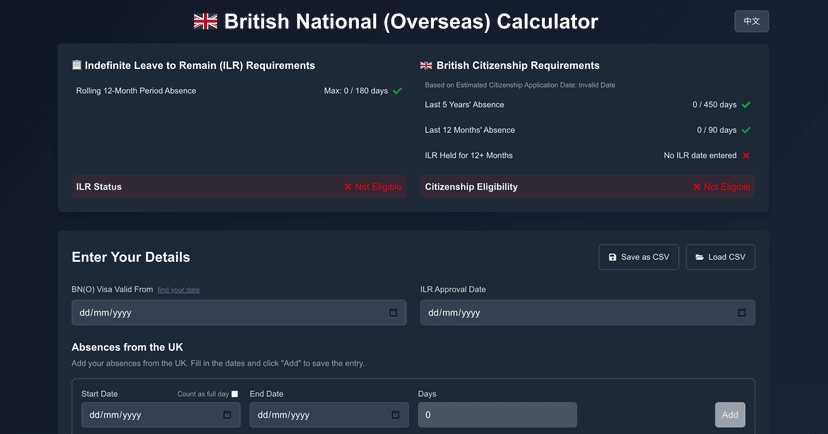Image resolution: width=828 pixels, height=434 pixels.
Task: Click the 'Enter Your Details' heading
Action: (x=131, y=257)
